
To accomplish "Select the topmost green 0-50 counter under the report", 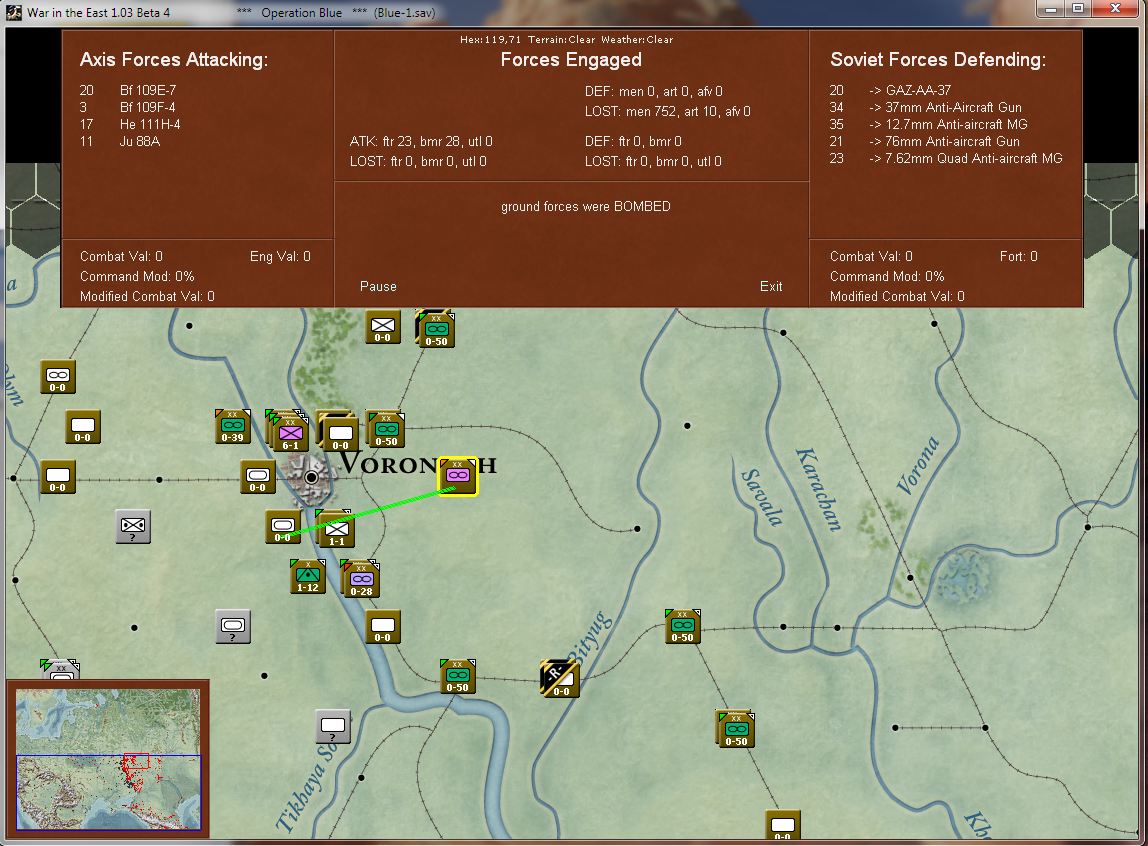I will pyautogui.click(x=436, y=329).
